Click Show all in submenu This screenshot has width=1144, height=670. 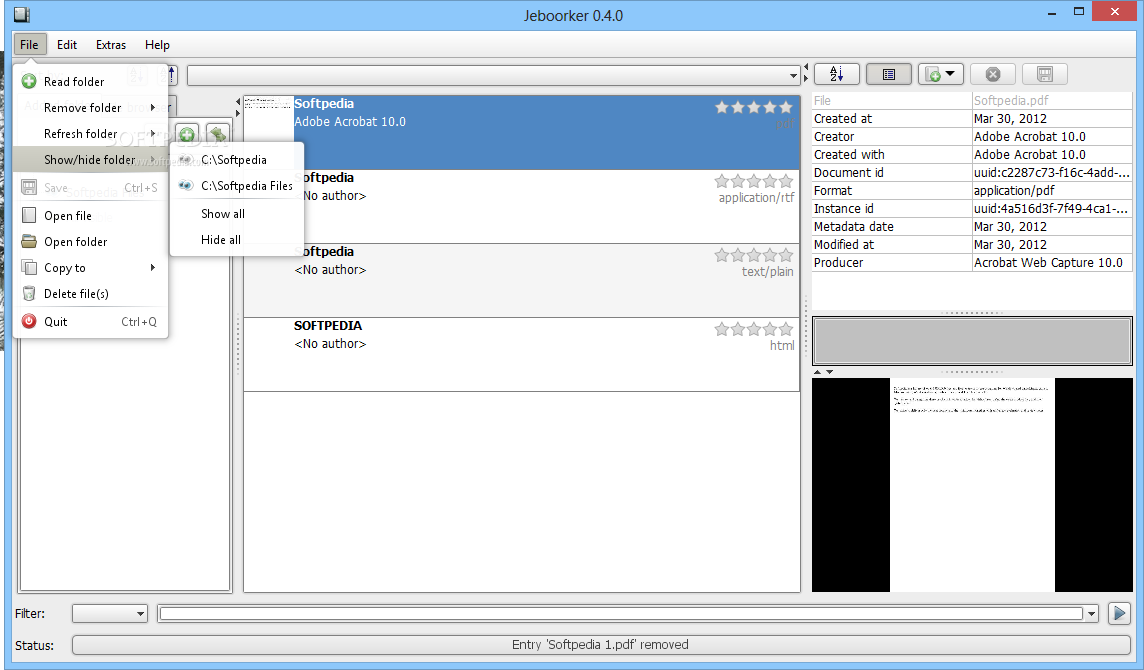point(236,214)
